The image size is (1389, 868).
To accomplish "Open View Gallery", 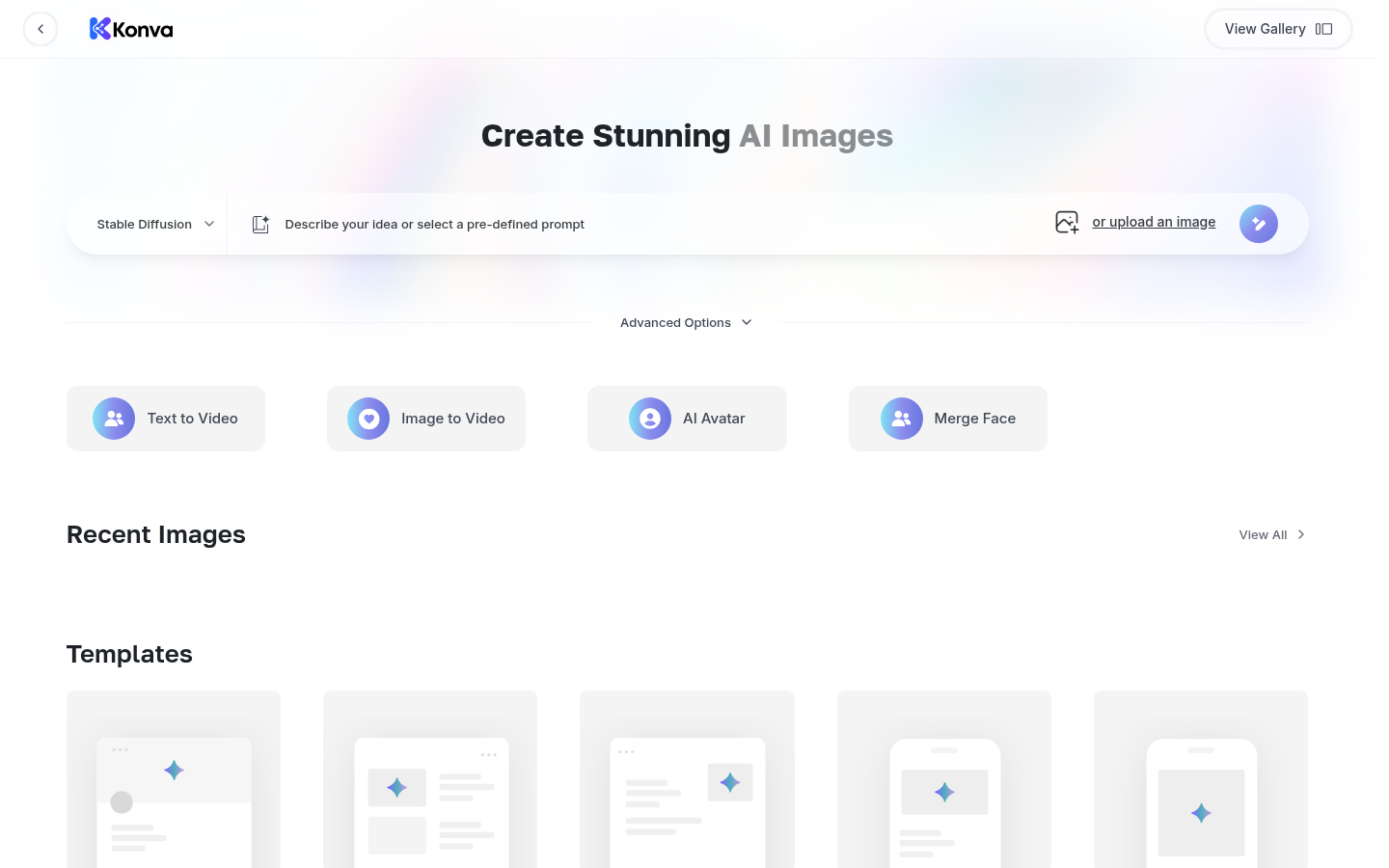I will click(x=1278, y=29).
